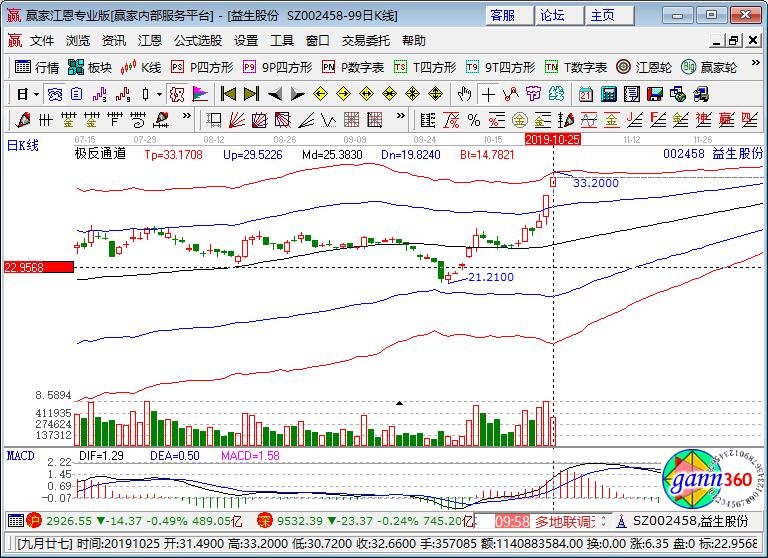Open the 公式选股 menu
This screenshot has height=558, width=768.
tap(198, 41)
